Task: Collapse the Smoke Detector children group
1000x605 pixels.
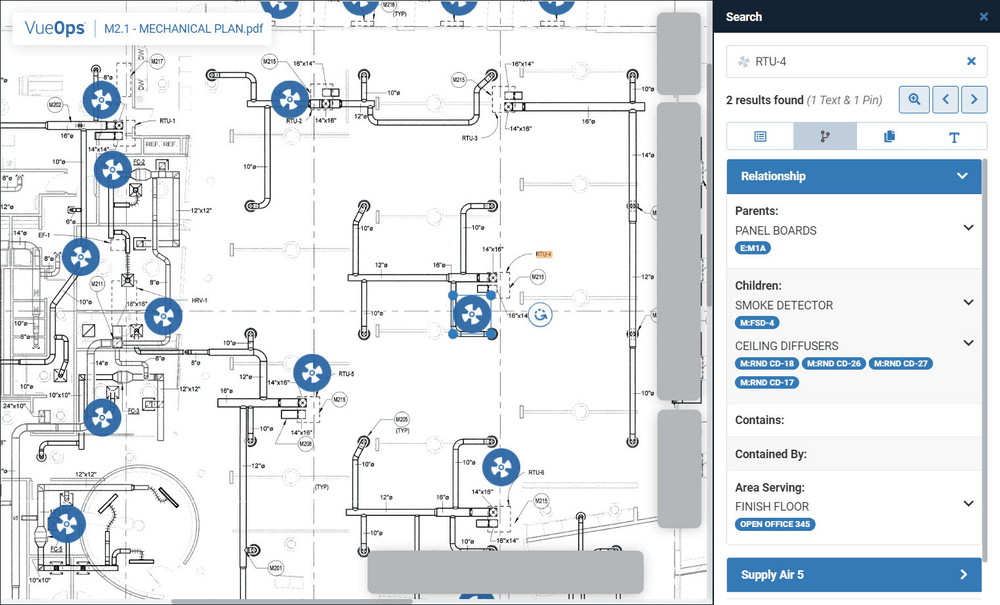Action: (968, 303)
